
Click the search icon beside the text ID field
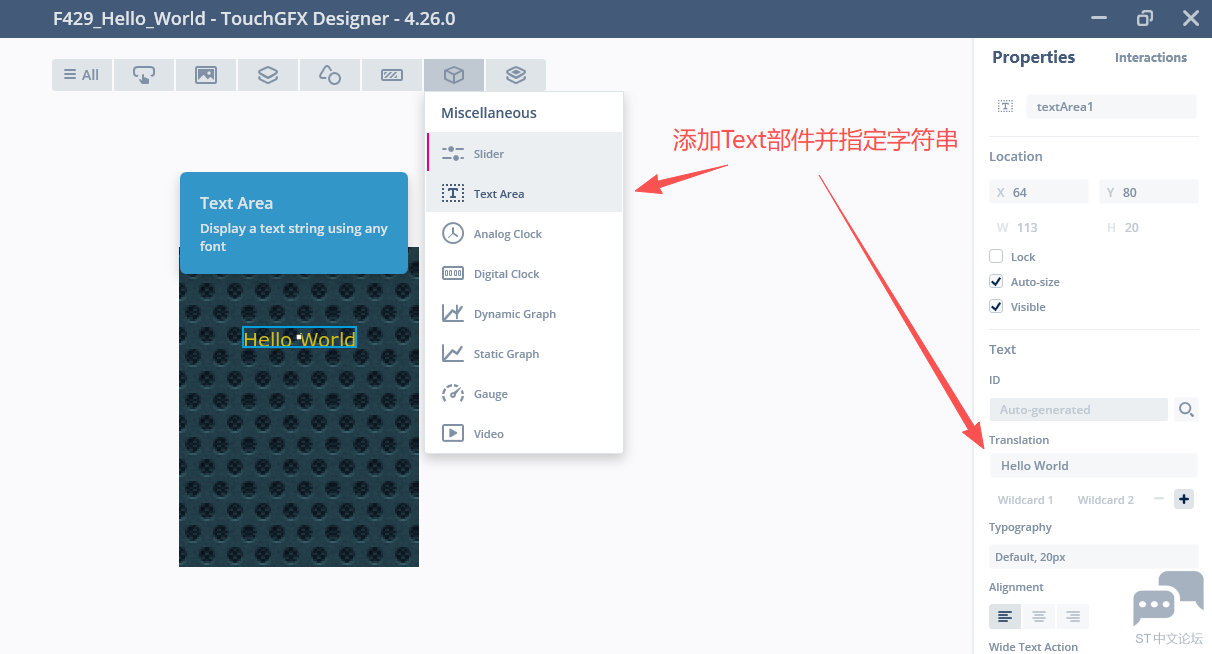[x=1186, y=409]
